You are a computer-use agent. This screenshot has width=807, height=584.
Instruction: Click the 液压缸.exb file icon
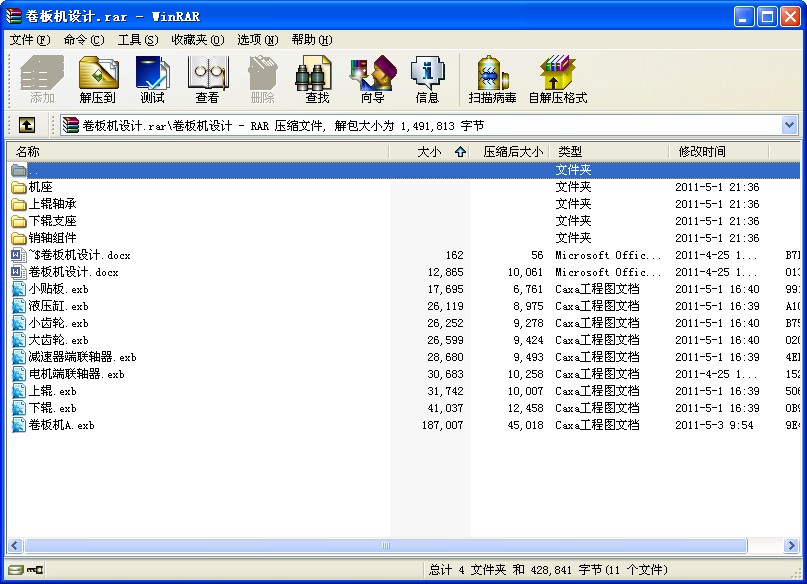(19, 306)
